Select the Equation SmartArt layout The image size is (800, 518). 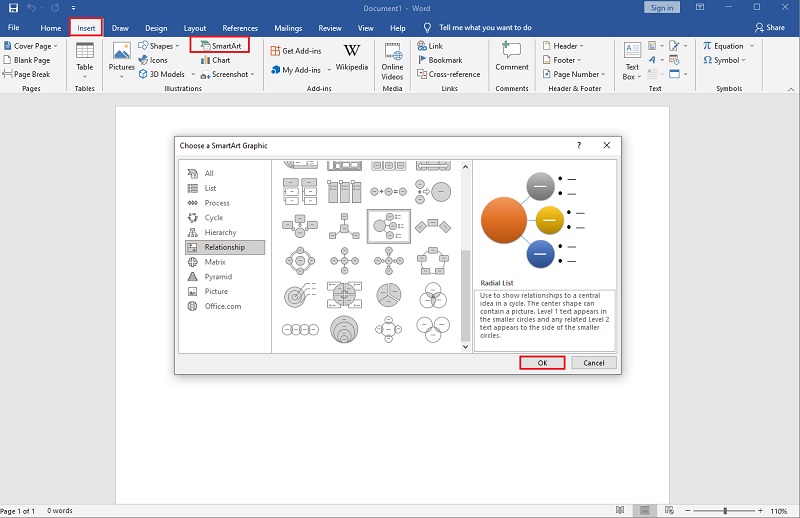(x=389, y=192)
